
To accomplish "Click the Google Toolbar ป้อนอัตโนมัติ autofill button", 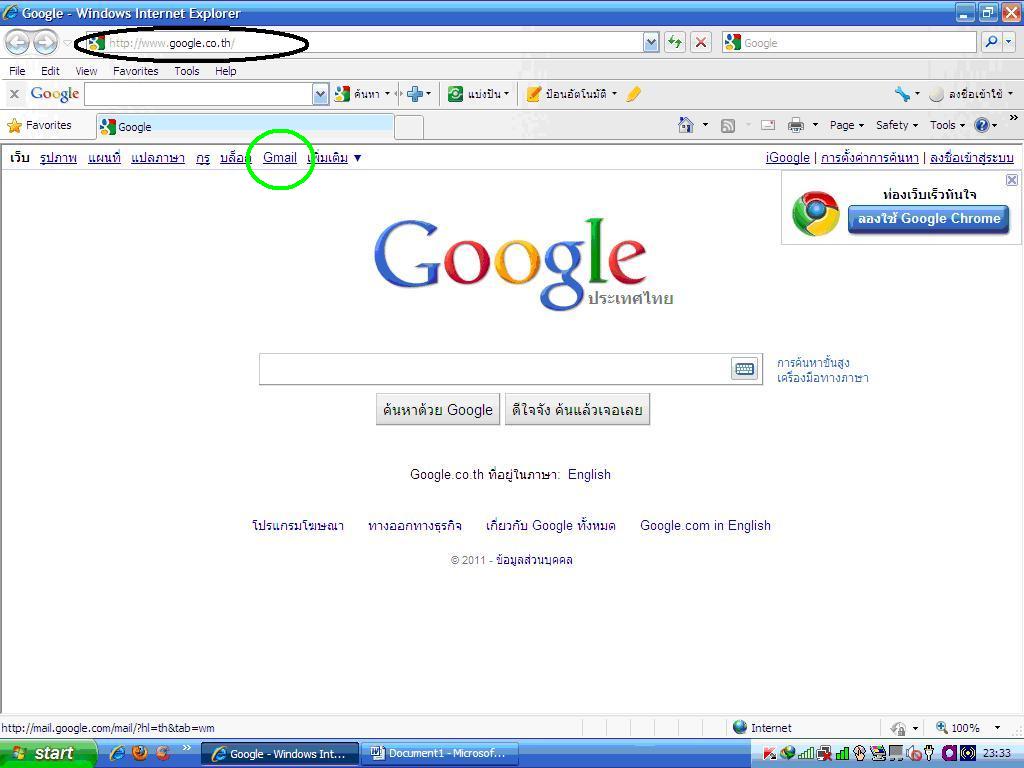I will coord(572,94).
